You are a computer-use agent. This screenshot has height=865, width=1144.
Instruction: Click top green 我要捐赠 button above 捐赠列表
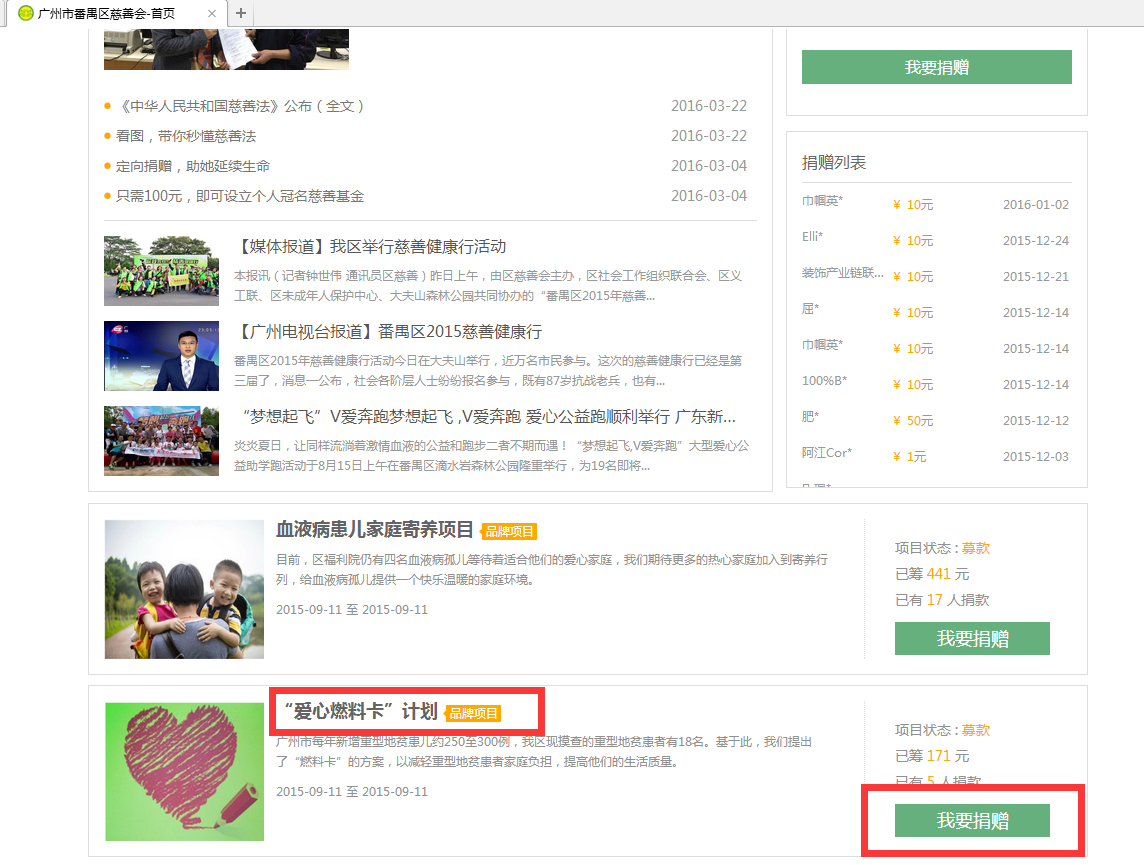click(x=936, y=67)
